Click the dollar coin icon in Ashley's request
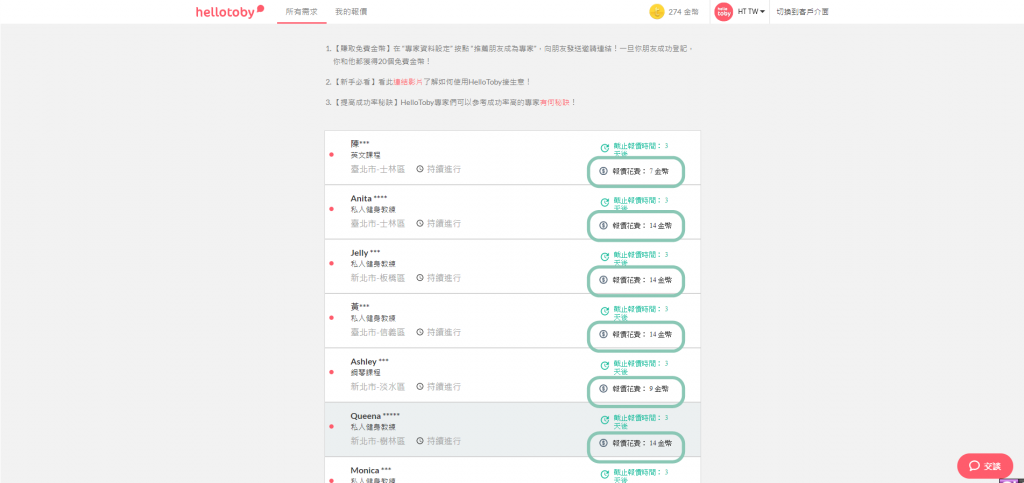The width and height of the screenshot is (1024, 483). click(x=603, y=389)
